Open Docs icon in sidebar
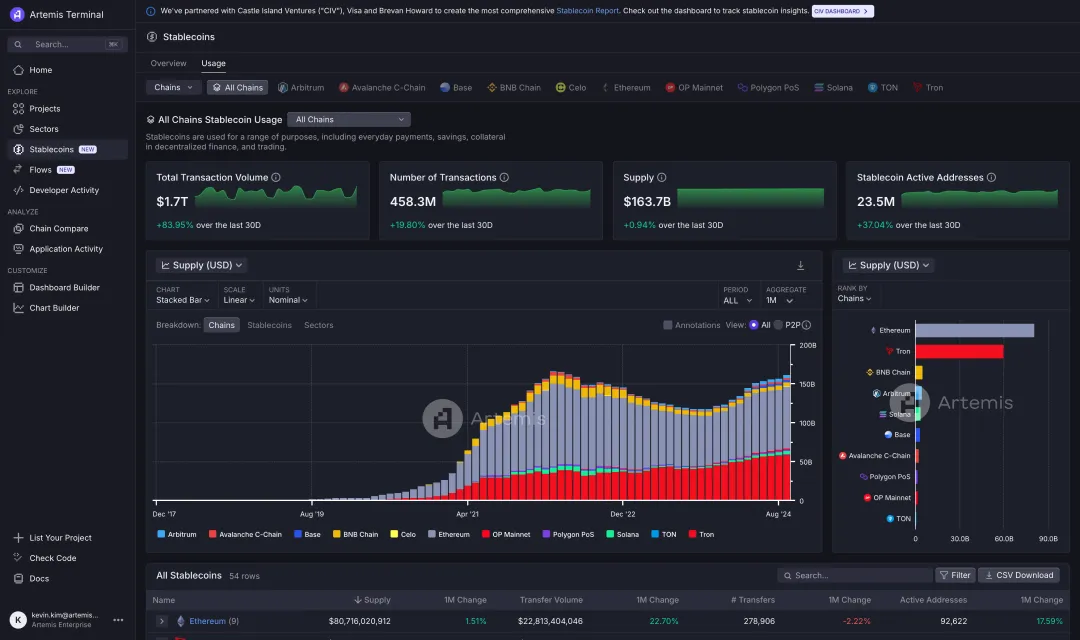The height and width of the screenshot is (640, 1080). point(19,579)
